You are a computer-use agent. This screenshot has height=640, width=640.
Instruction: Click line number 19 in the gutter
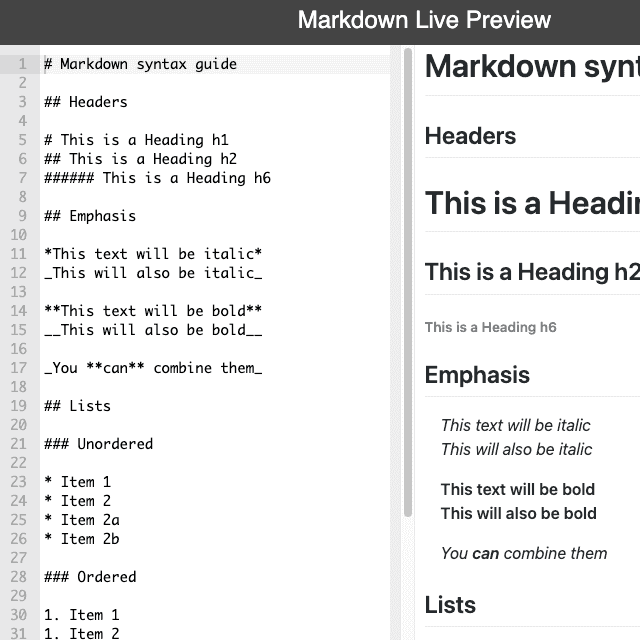pos(18,406)
